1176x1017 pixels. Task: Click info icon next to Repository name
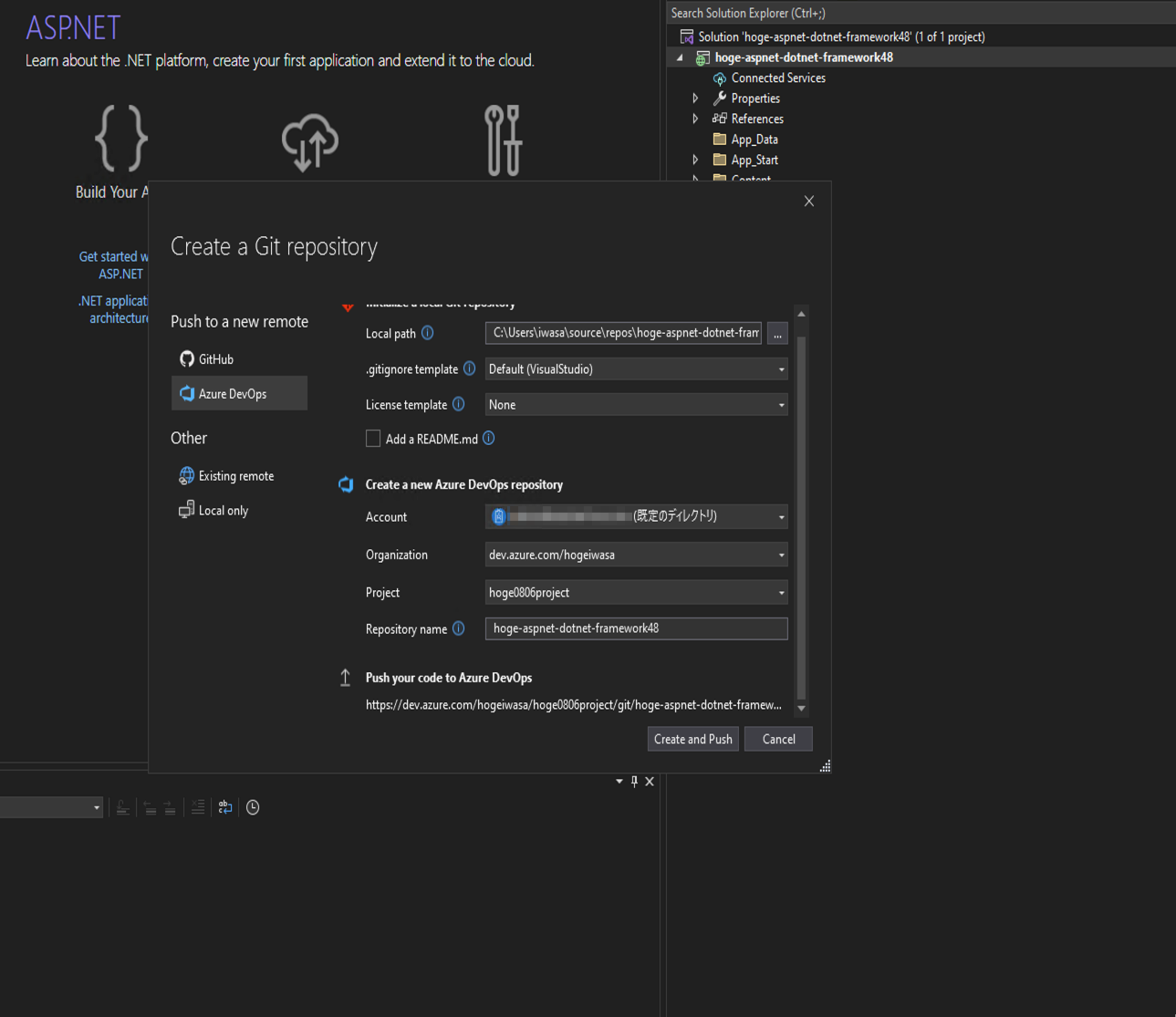tap(459, 628)
